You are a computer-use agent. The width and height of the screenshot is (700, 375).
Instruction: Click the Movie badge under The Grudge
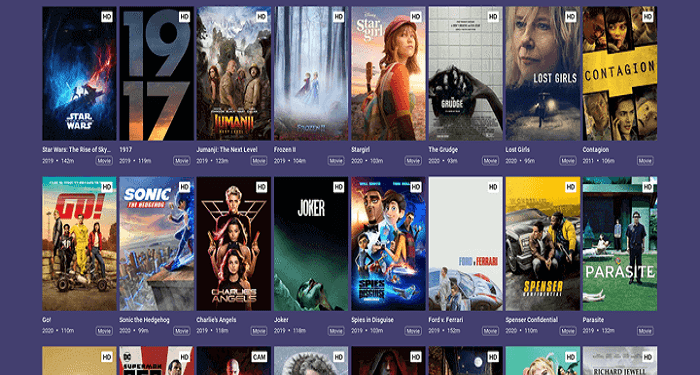click(x=490, y=161)
